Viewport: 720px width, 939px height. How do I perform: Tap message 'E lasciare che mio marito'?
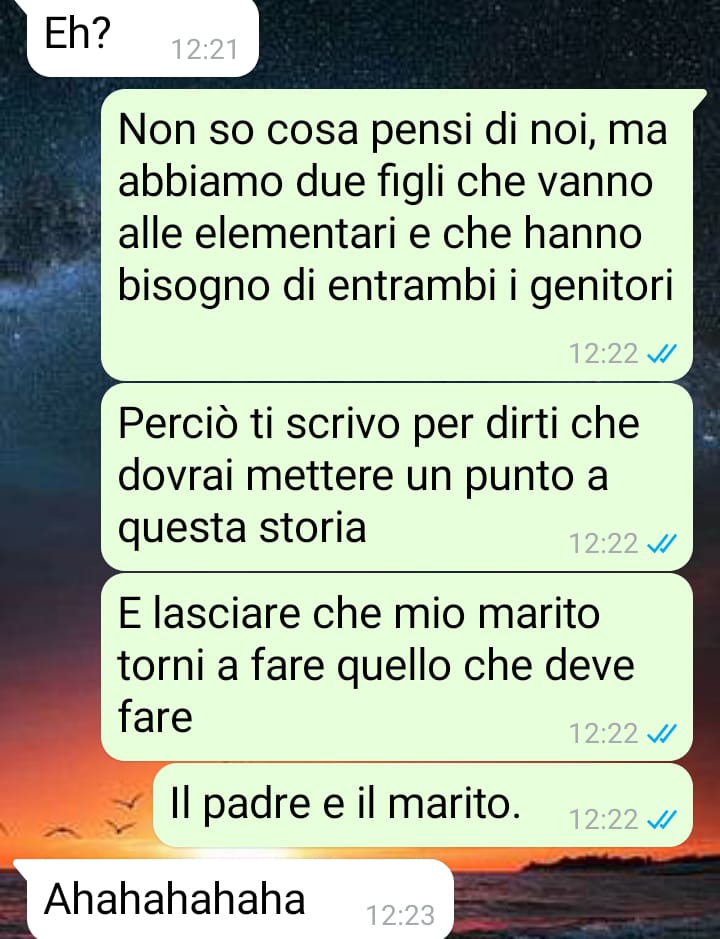(397, 667)
